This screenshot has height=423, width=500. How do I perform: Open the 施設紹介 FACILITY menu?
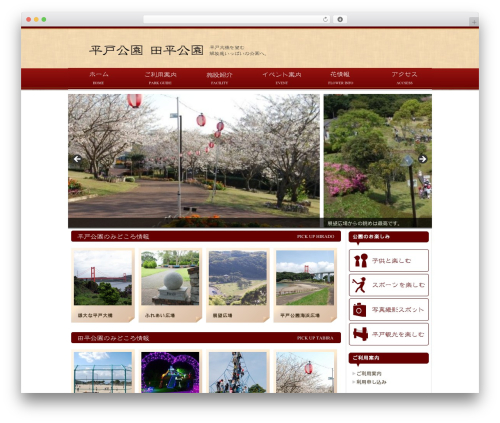219,78
